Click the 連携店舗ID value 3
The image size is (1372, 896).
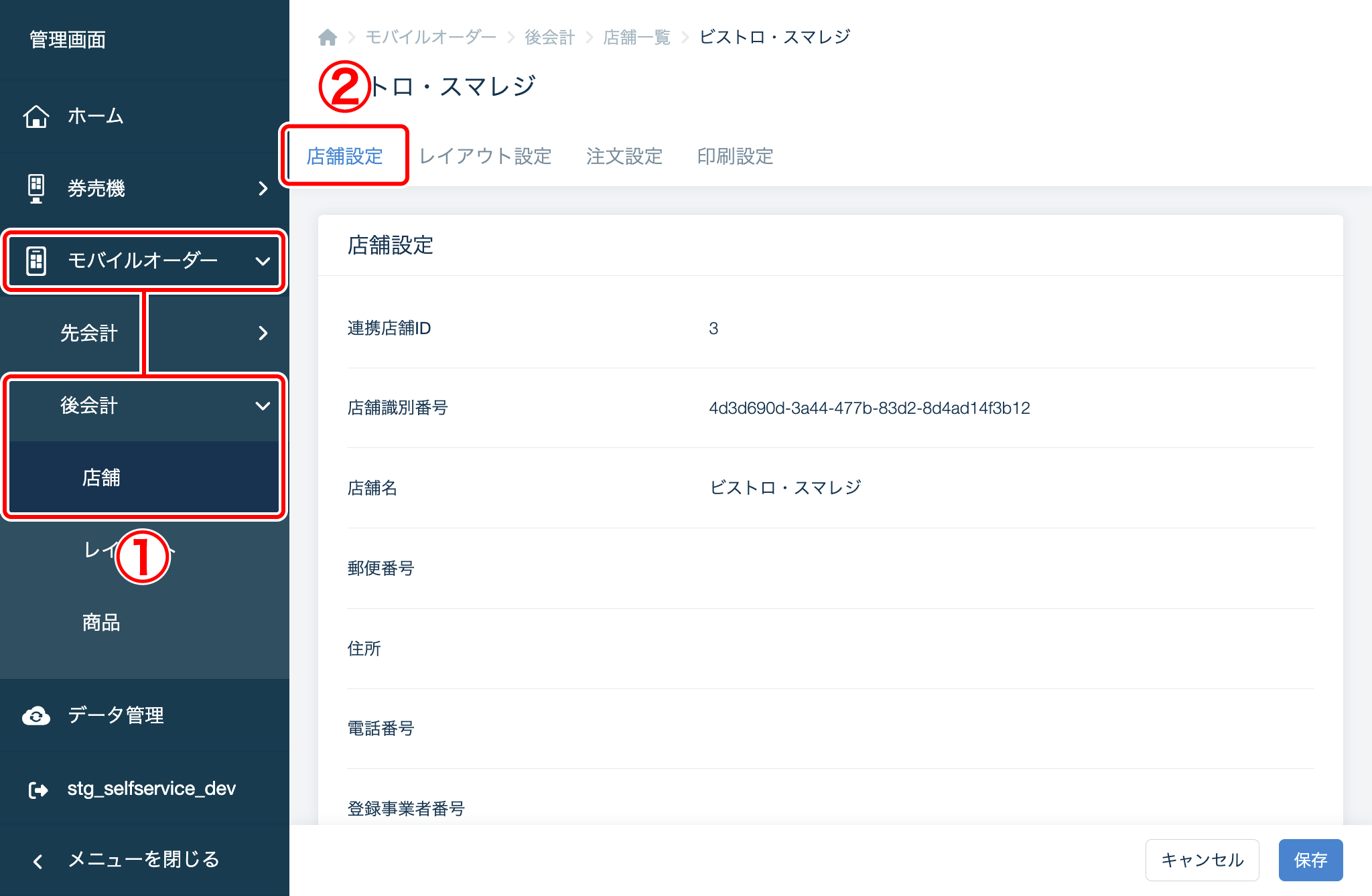coord(713,328)
